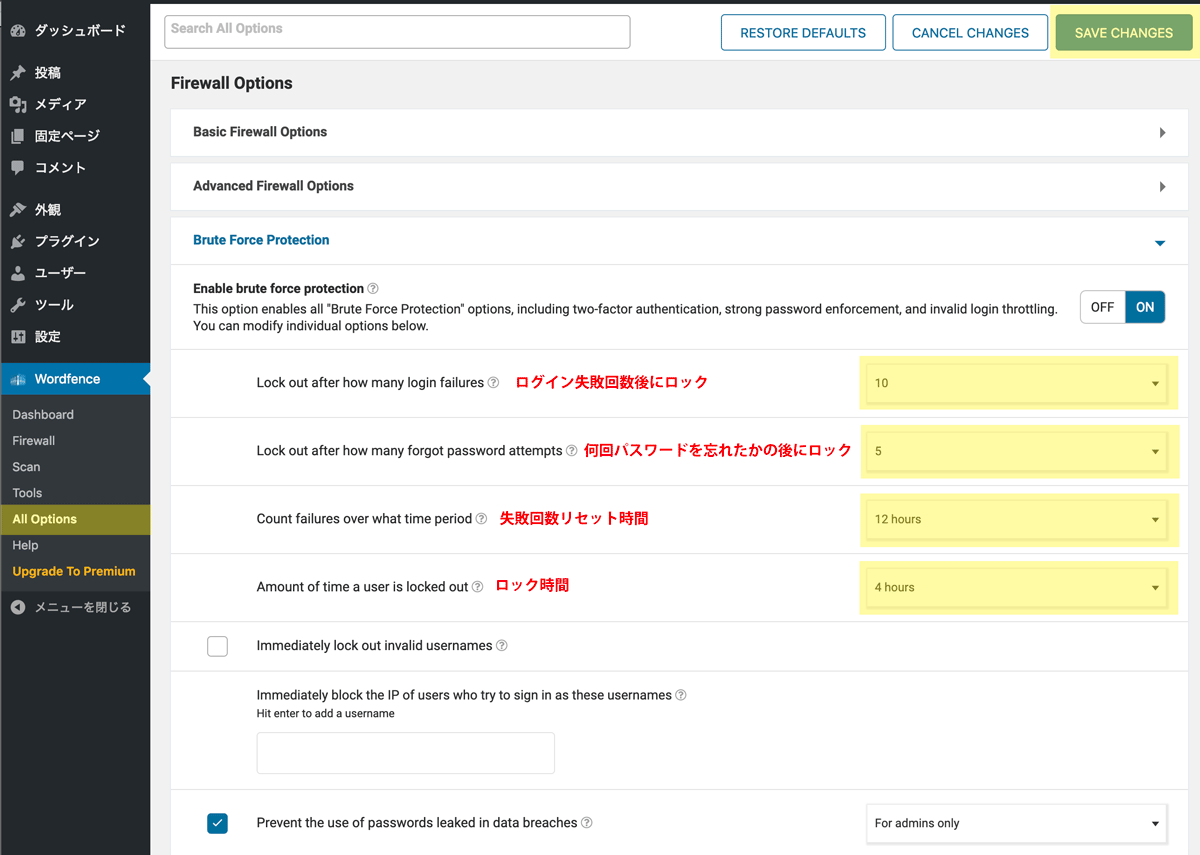Click Wordfence sidebar menu label
This screenshot has height=855, width=1200.
[67, 379]
